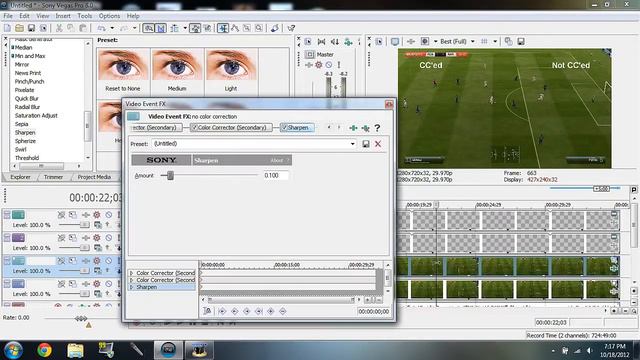Toggle Enable Snapping toolbar button
Image resolution: width=640 pixels, height=360 pixels.
[149, 28]
